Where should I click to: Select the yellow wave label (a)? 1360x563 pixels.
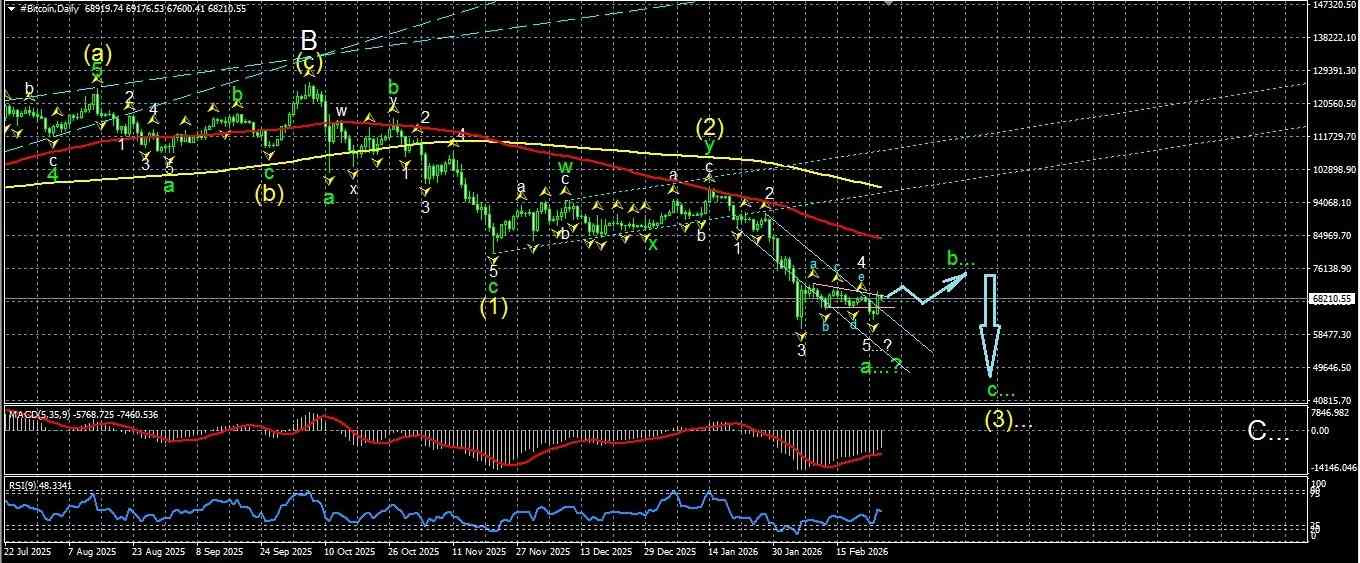pyautogui.click(x=98, y=52)
